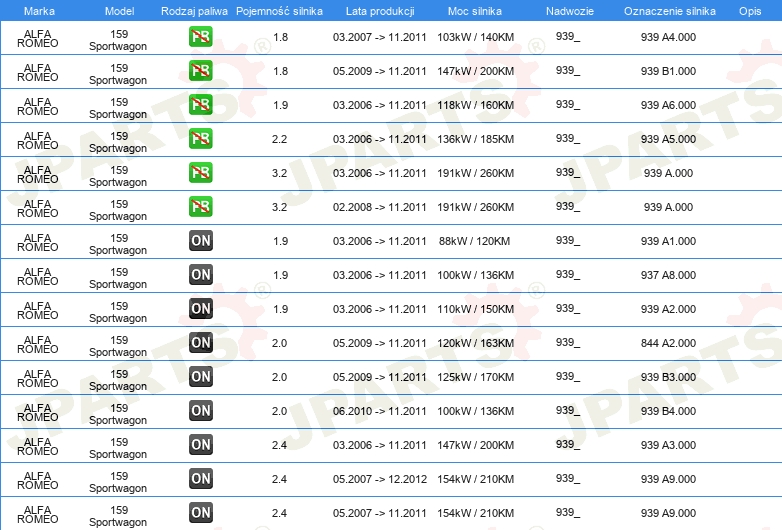The height and width of the screenshot is (530, 782).
Task: Click the Moc silnika column header
Action: (x=475, y=11)
